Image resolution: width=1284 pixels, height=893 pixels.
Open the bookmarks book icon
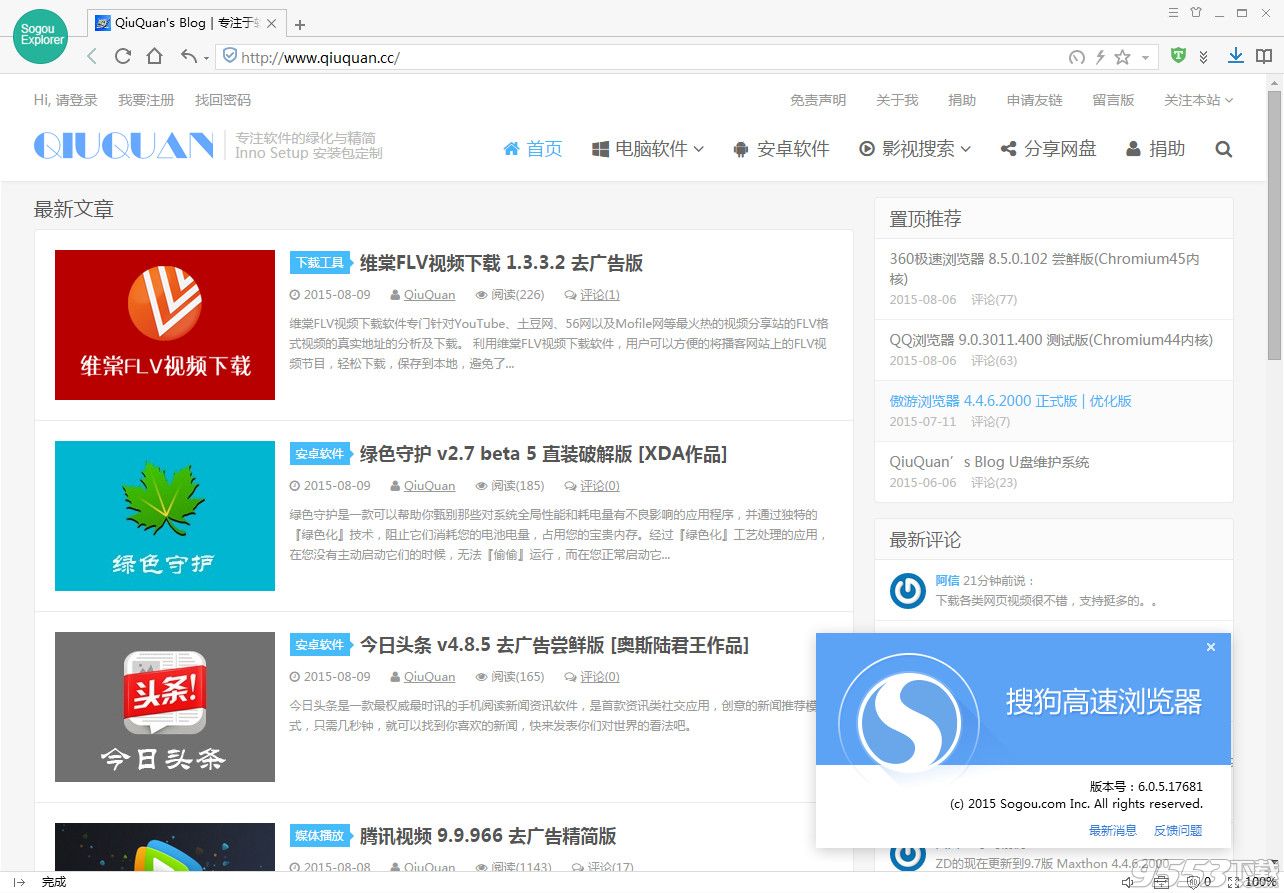pyautogui.click(x=1264, y=57)
